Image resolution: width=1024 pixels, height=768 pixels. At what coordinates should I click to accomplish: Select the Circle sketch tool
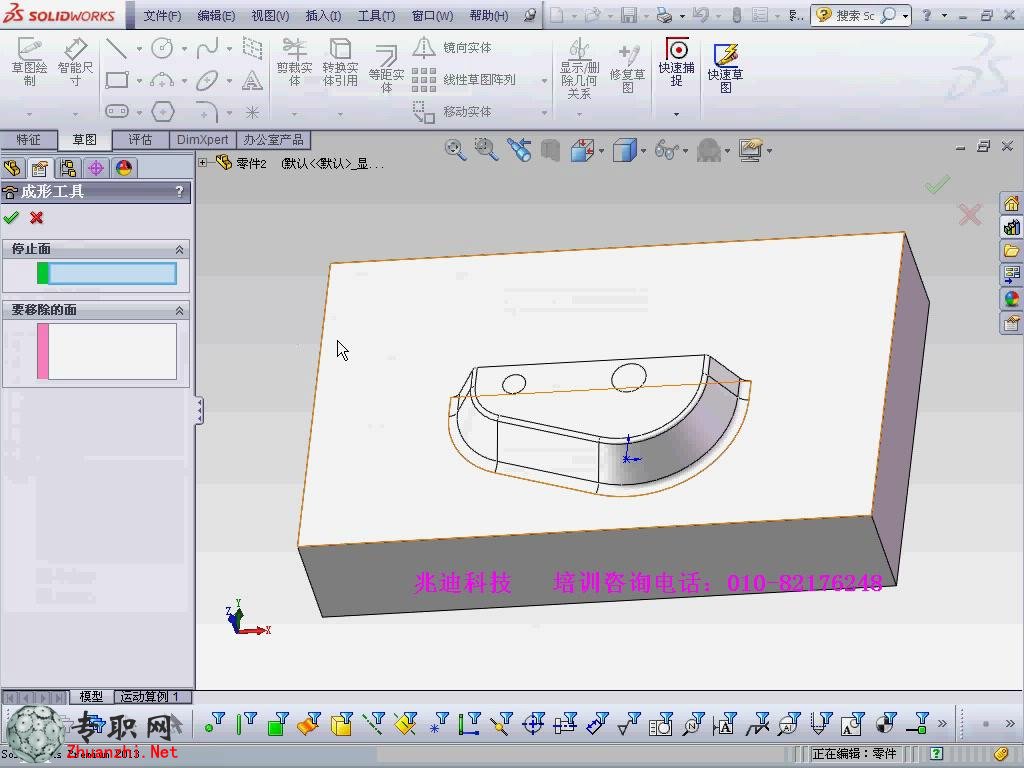[x=162, y=48]
